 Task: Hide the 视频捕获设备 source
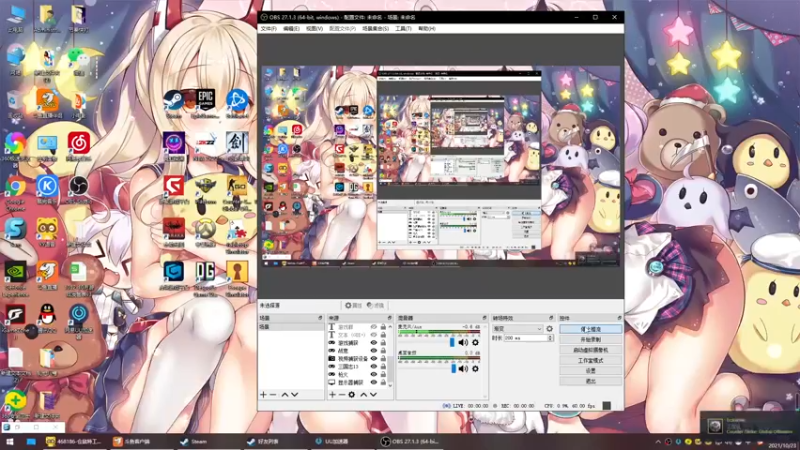(374, 359)
